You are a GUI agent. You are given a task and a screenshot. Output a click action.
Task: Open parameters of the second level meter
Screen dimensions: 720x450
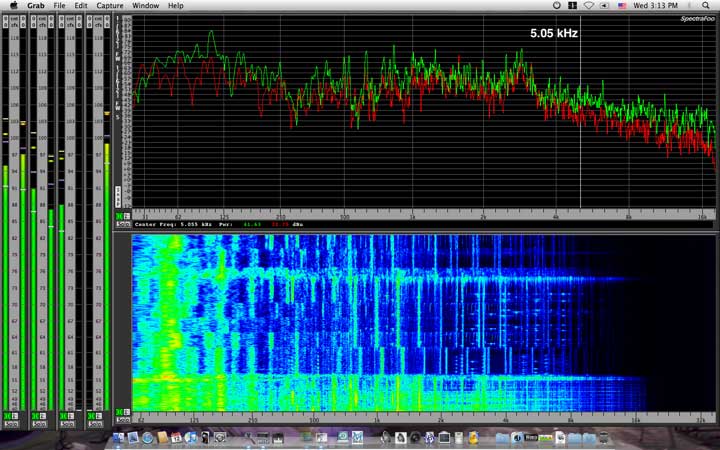click(x=42, y=416)
